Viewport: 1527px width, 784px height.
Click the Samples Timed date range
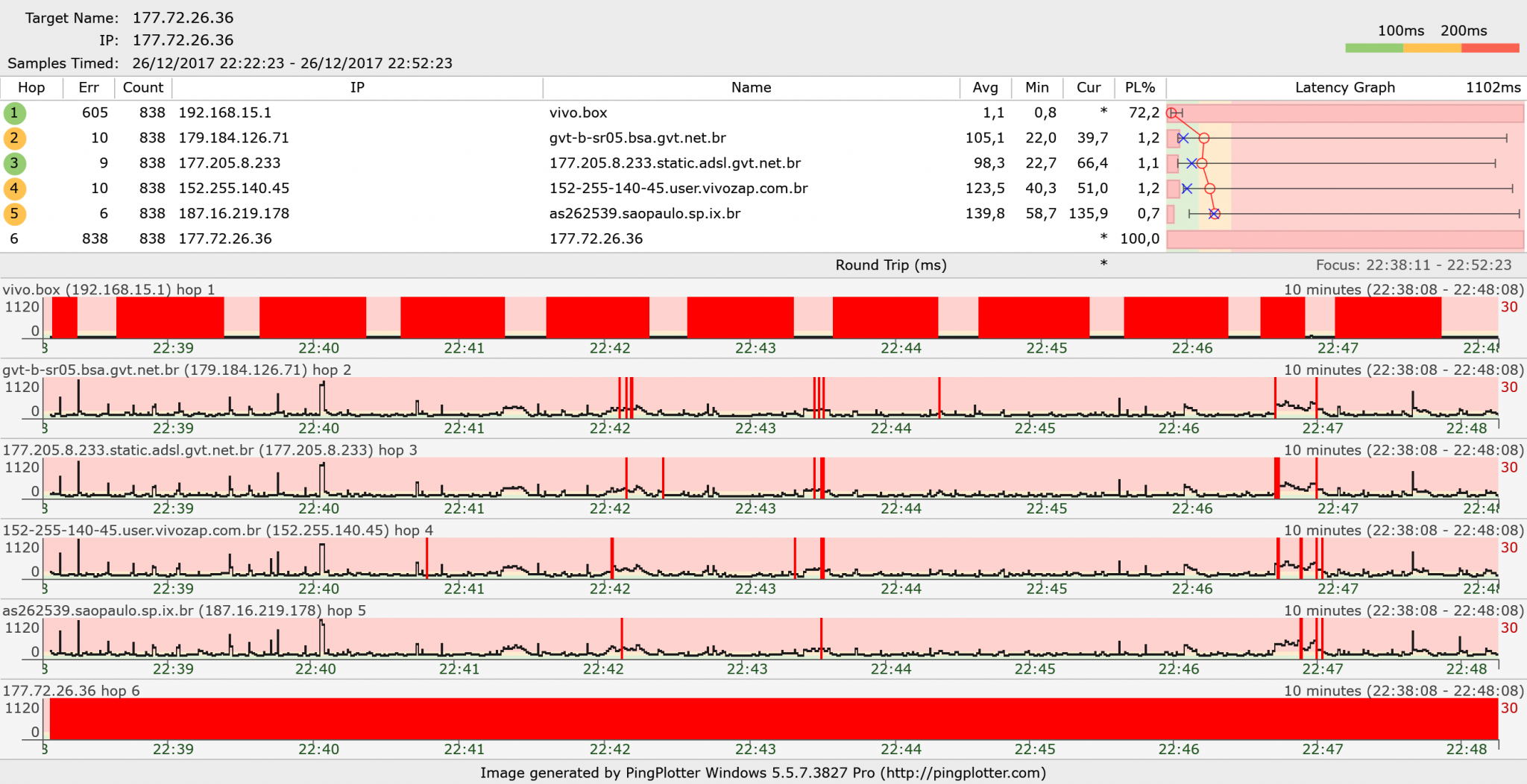292,63
